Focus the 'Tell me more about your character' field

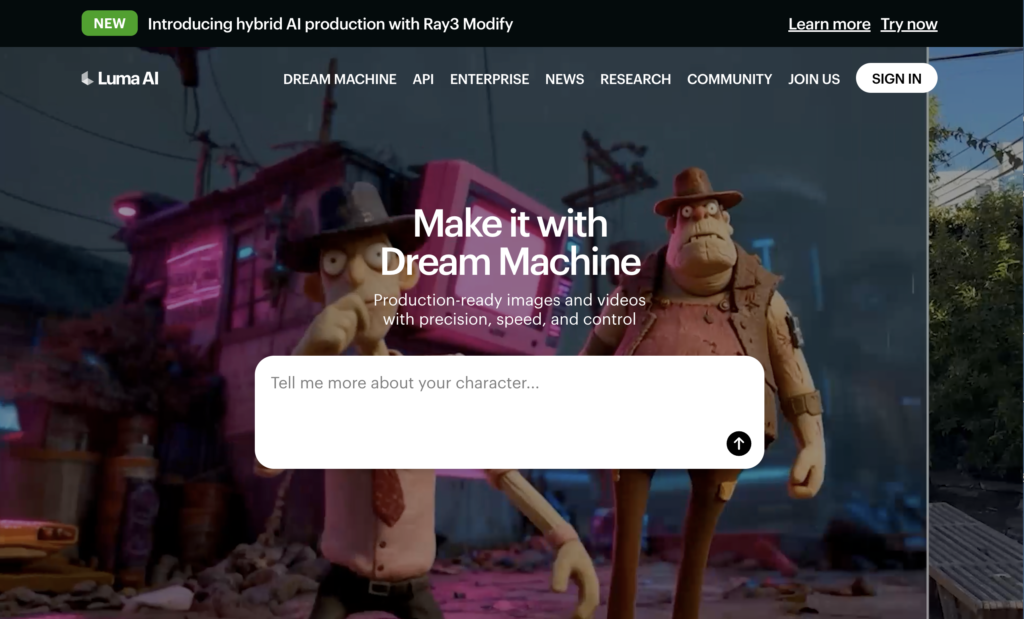pyautogui.click(x=490, y=400)
